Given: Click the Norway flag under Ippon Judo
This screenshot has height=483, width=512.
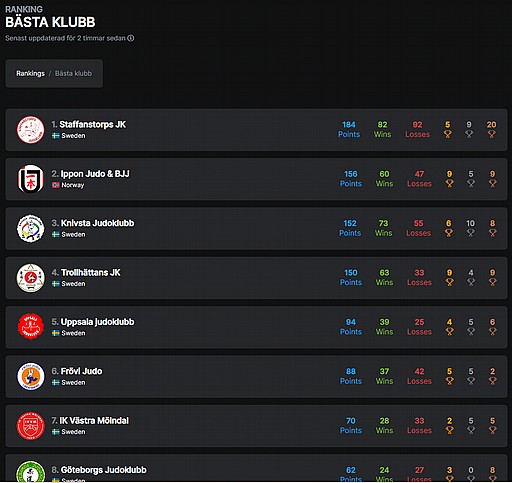Looking at the screenshot, I should (x=56, y=185).
